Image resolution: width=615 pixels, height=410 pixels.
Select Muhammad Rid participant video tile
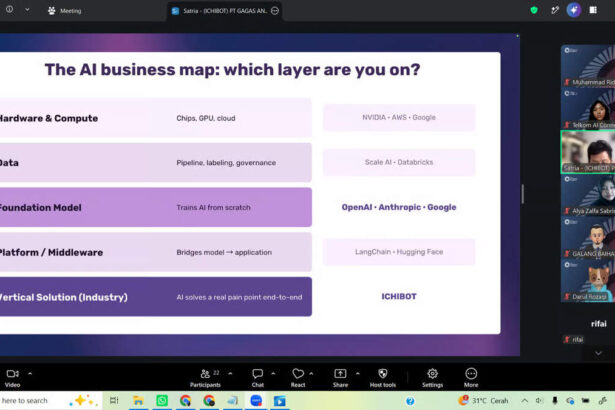[588, 66]
